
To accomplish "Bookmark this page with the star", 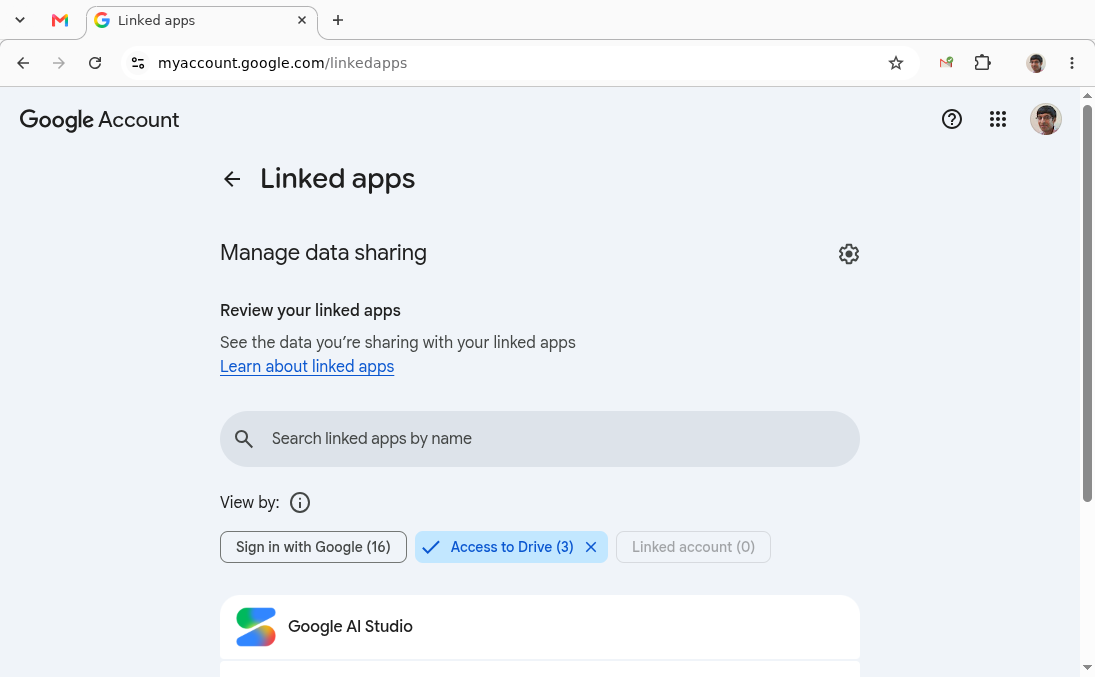I will (896, 63).
